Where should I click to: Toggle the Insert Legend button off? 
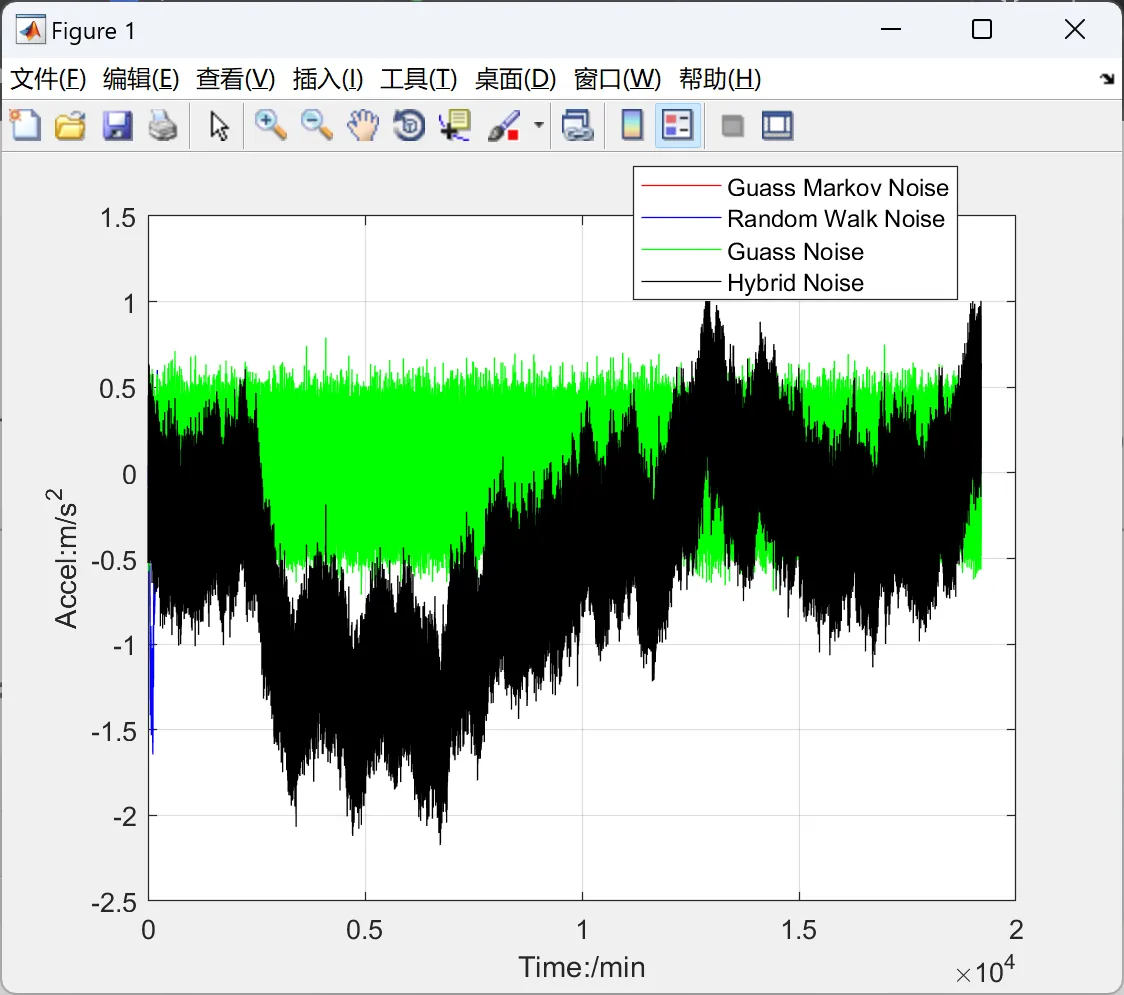pyautogui.click(x=678, y=126)
